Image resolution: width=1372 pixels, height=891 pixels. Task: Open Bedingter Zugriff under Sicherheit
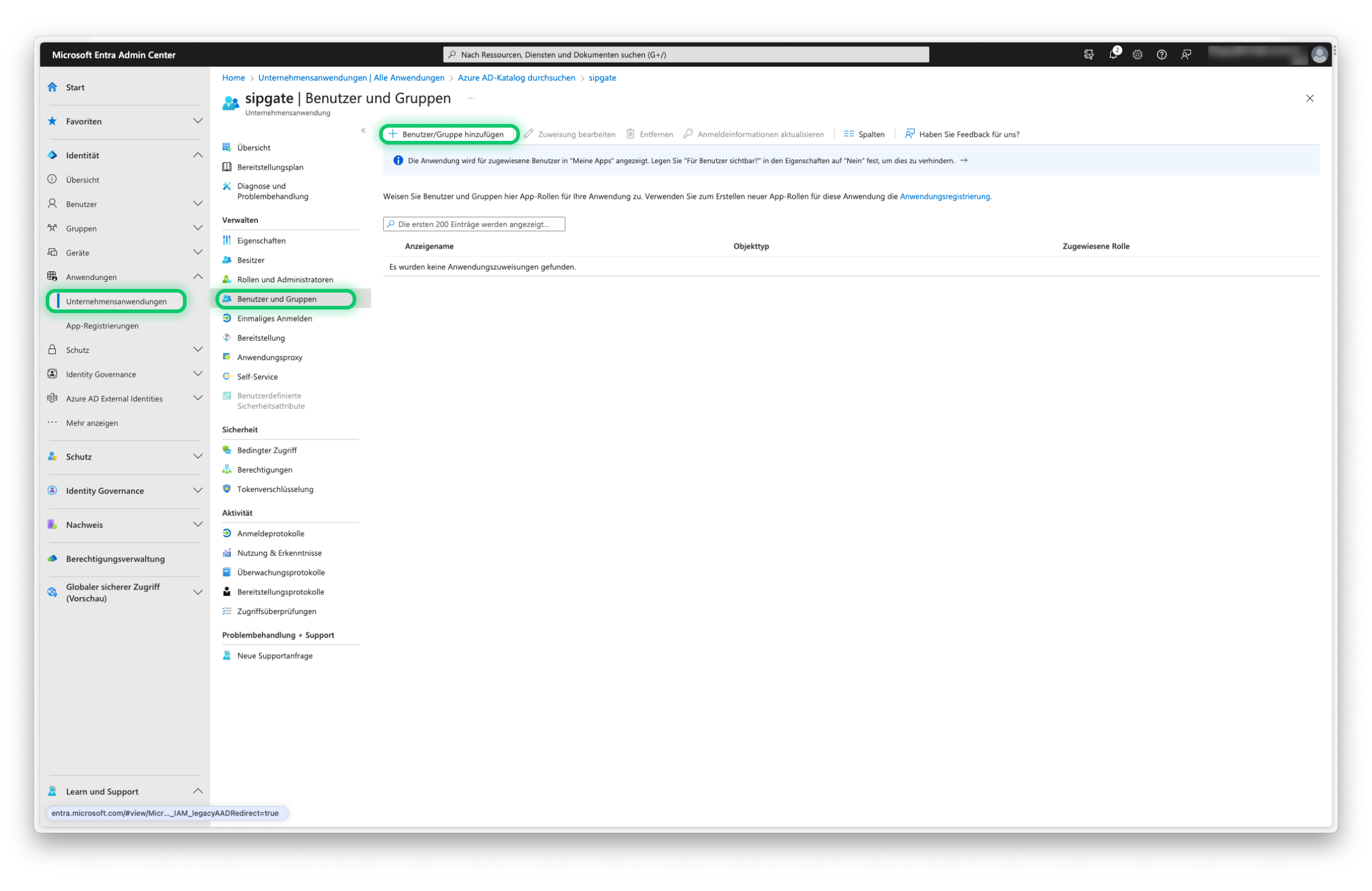(x=267, y=450)
